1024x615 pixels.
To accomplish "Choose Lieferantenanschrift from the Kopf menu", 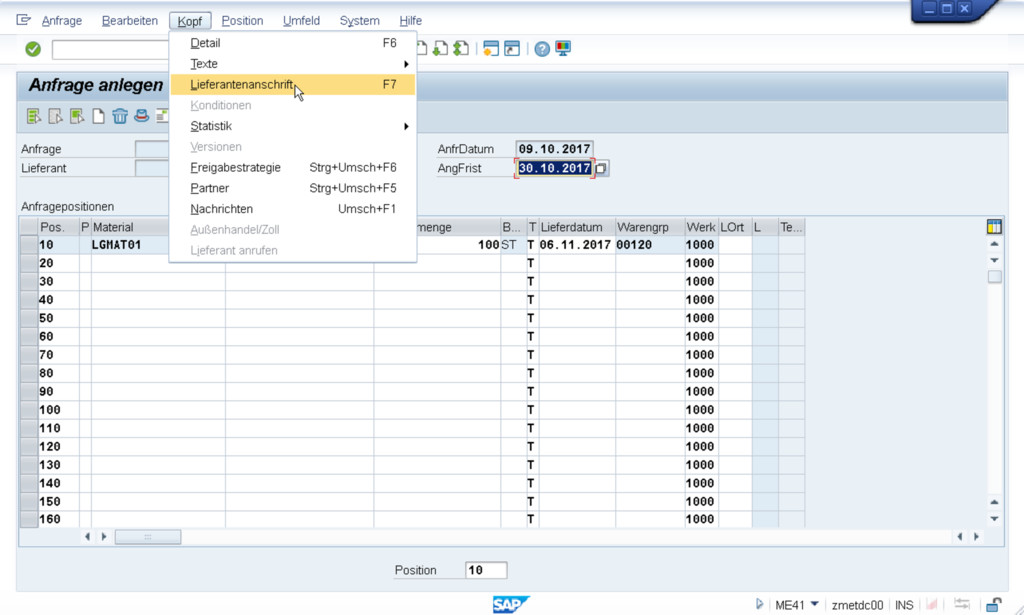I will (242, 85).
